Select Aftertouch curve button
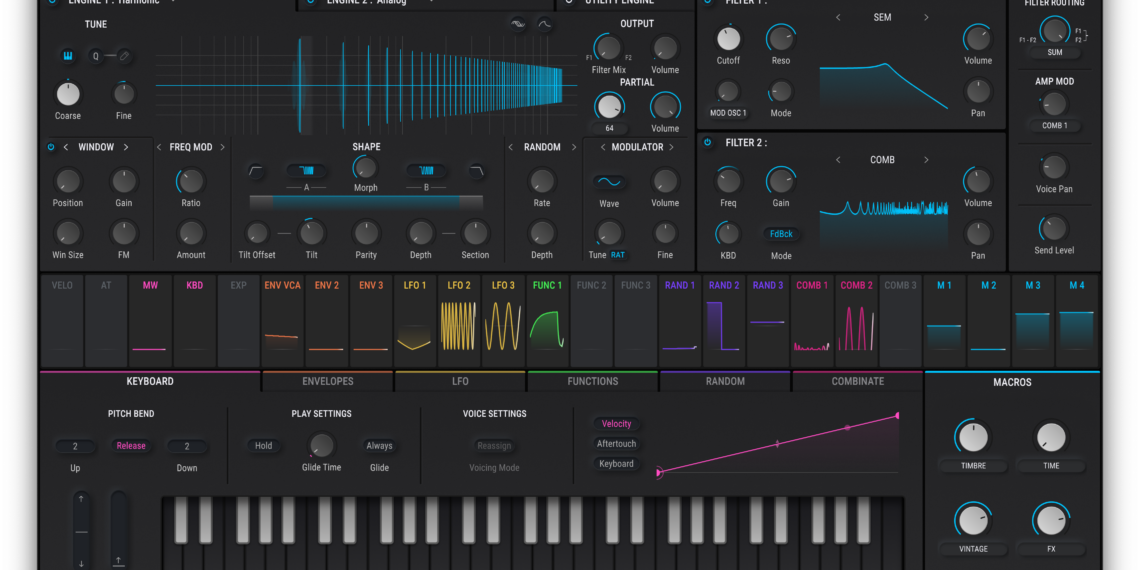 coord(616,444)
